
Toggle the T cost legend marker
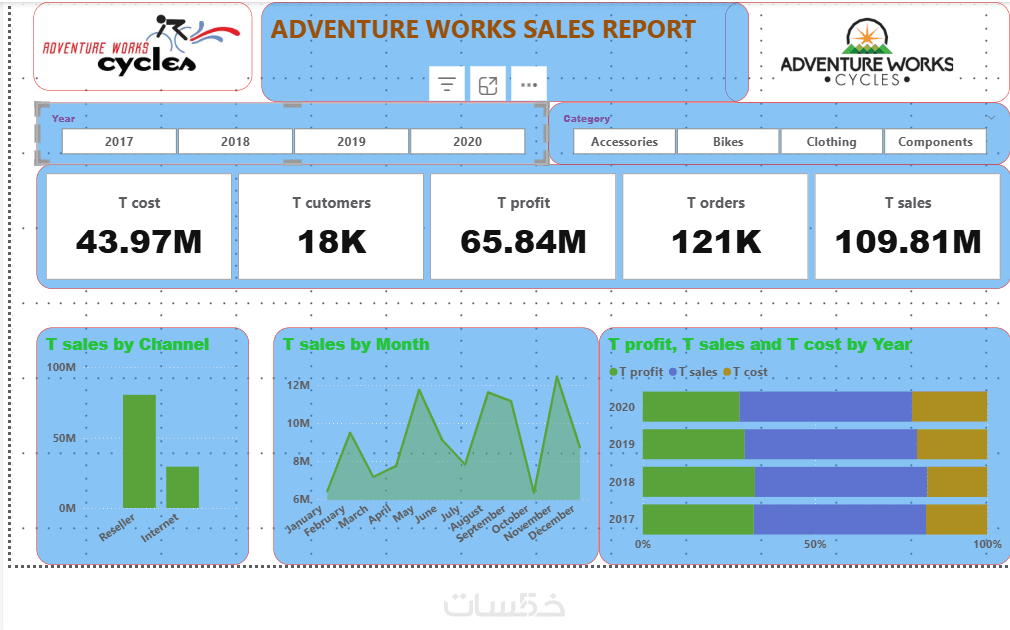[727, 372]
